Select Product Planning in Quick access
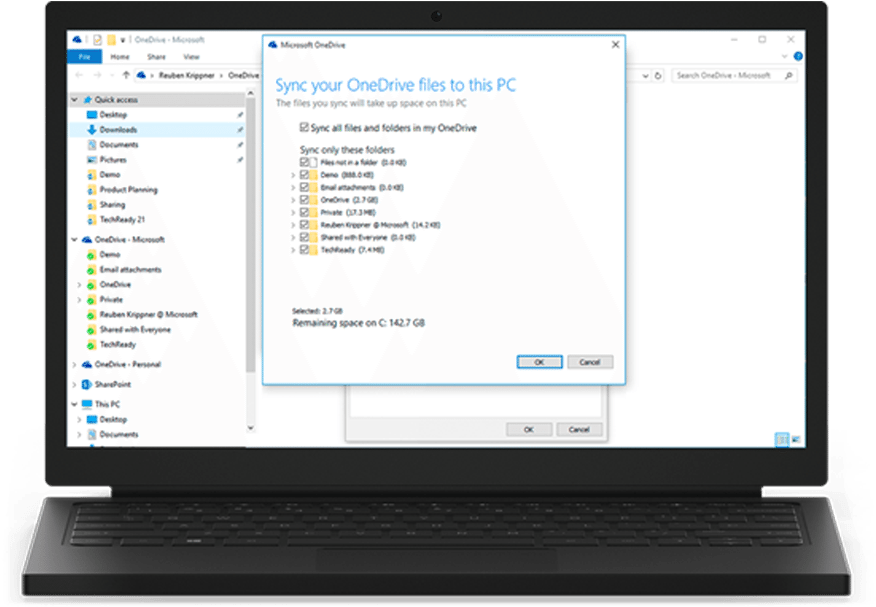This screenshot has height=607, width=876. coord(128,190)
